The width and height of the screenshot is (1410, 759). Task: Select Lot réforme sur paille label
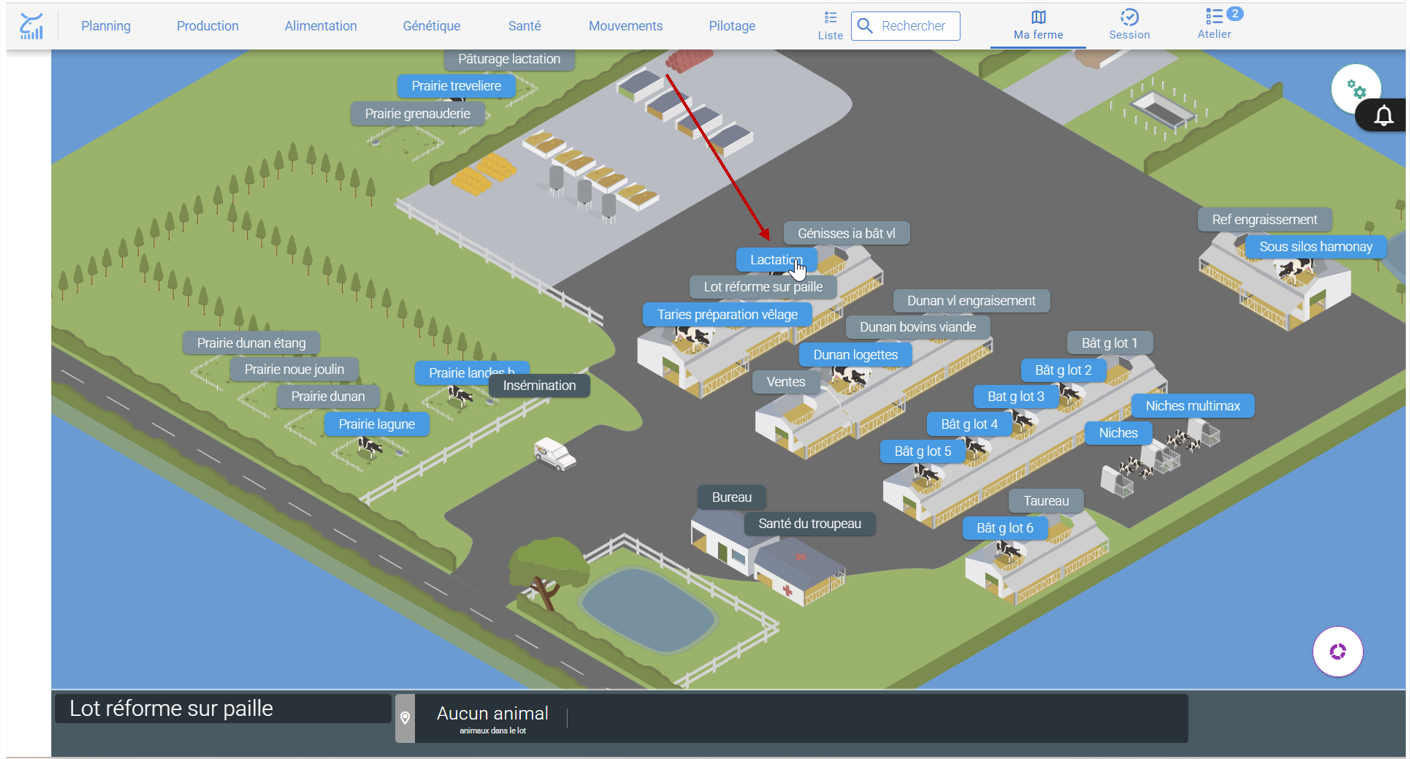(763, 287)
